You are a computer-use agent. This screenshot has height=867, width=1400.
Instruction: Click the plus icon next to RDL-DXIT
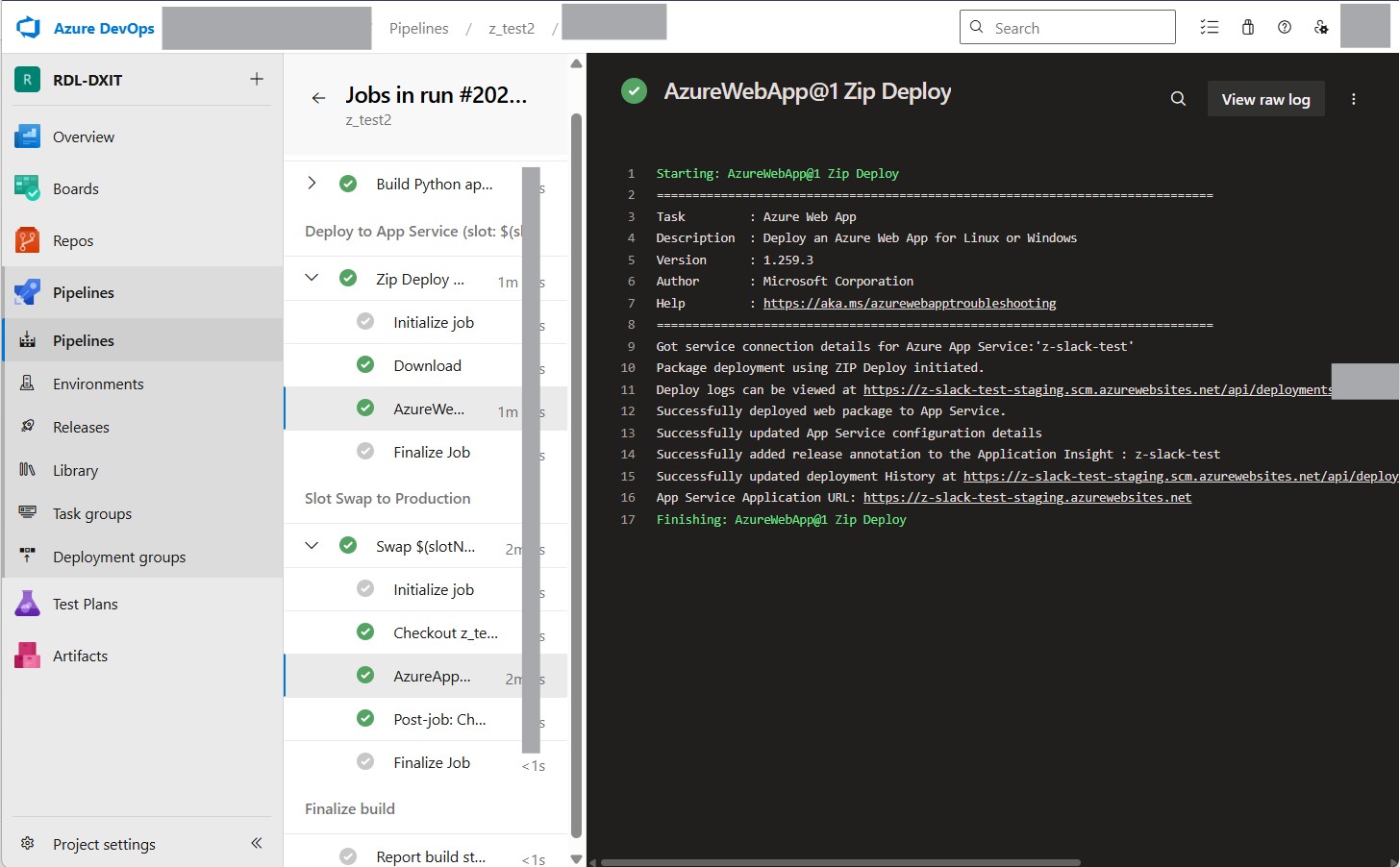pyautogui.click(x=257, y=79)
